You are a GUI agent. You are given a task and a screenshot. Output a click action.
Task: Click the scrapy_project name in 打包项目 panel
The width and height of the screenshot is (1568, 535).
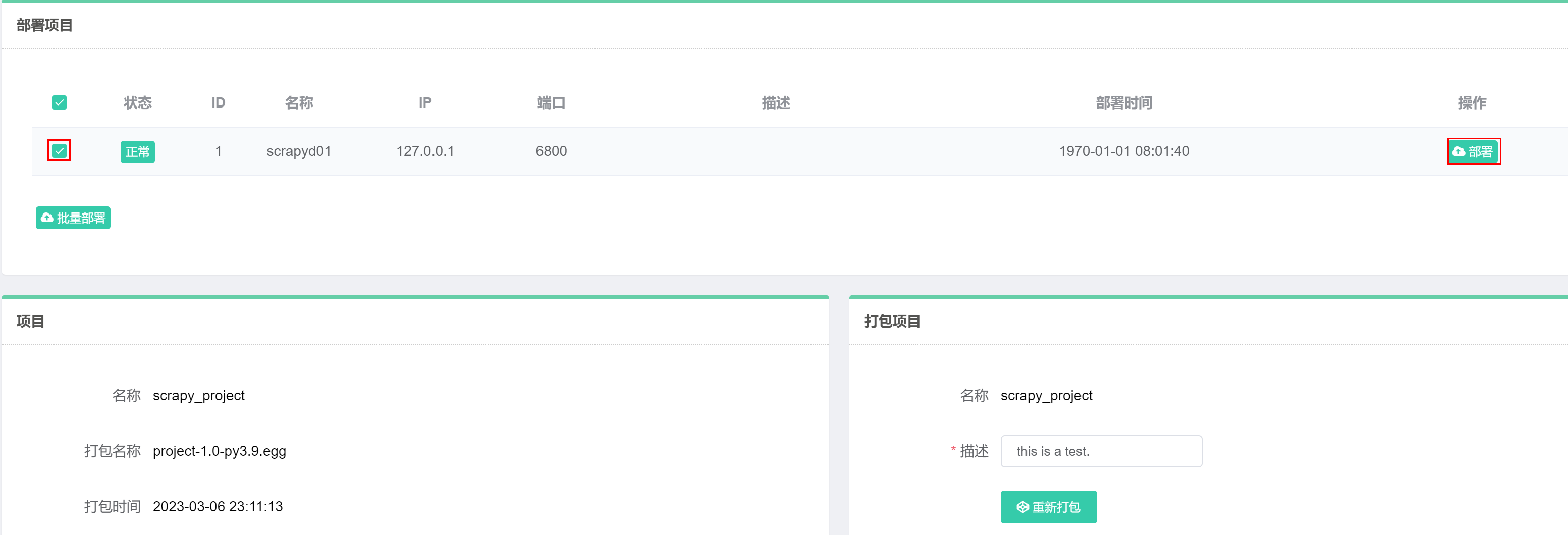pos(1046,396)
